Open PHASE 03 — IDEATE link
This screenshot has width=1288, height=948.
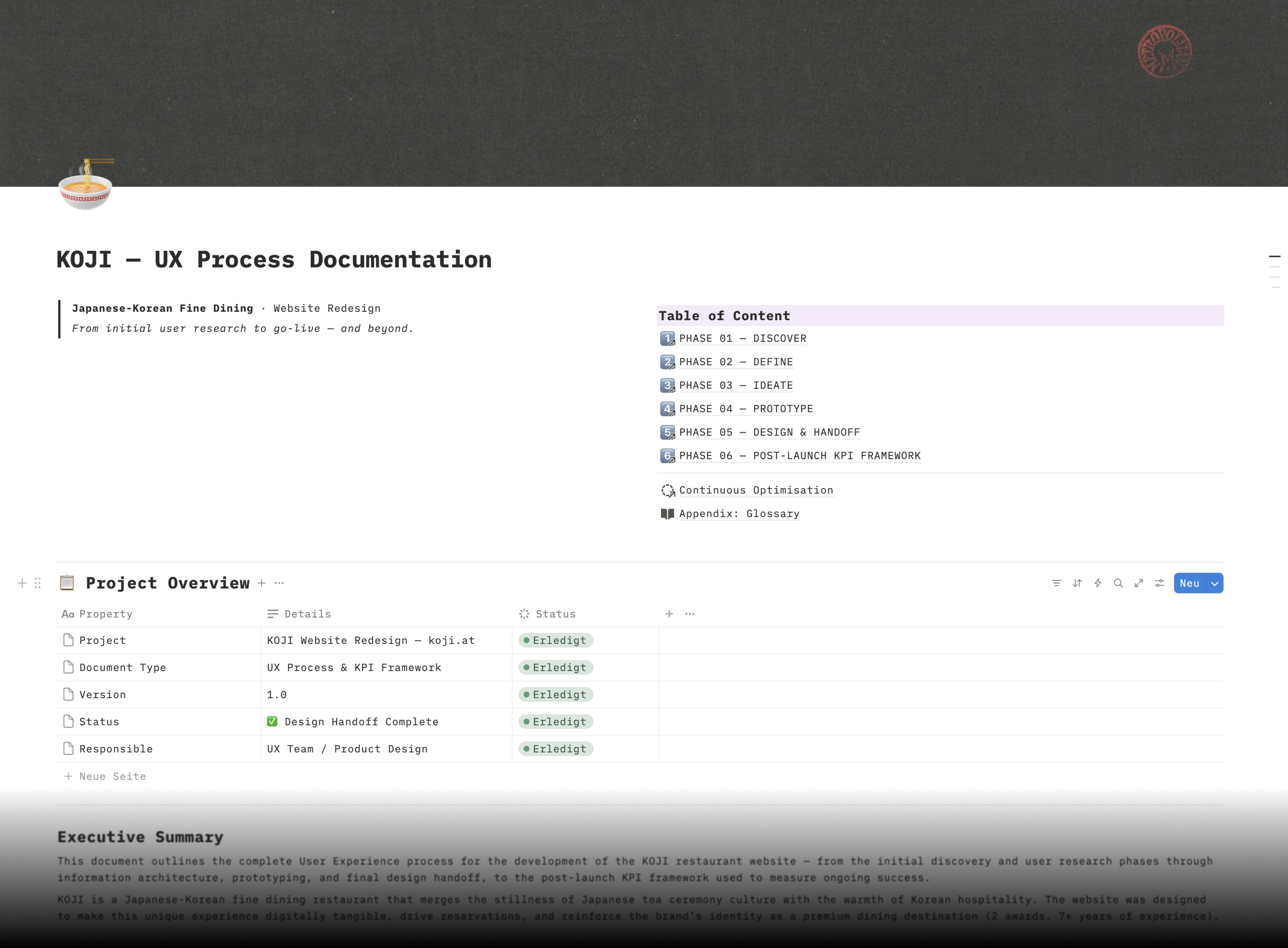736,386
